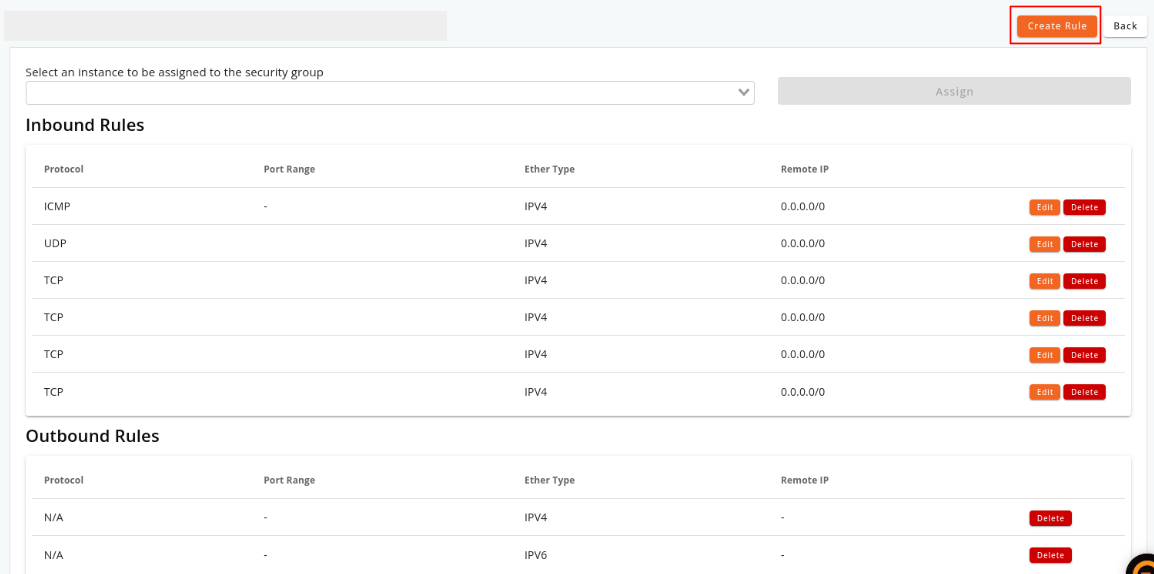Edit the first TCP inbound rule

point(1044,281)
